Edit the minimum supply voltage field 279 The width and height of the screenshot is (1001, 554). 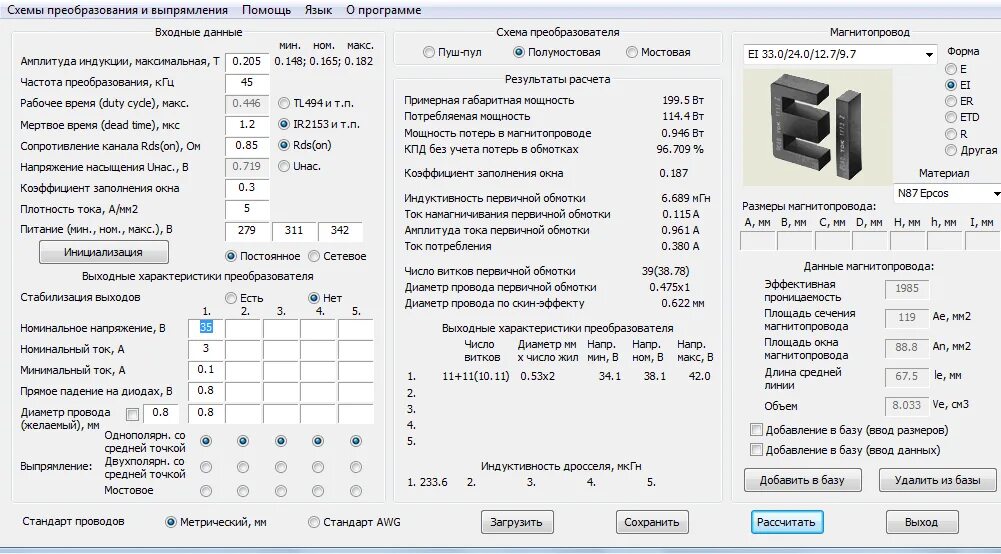tap(247, 230)
